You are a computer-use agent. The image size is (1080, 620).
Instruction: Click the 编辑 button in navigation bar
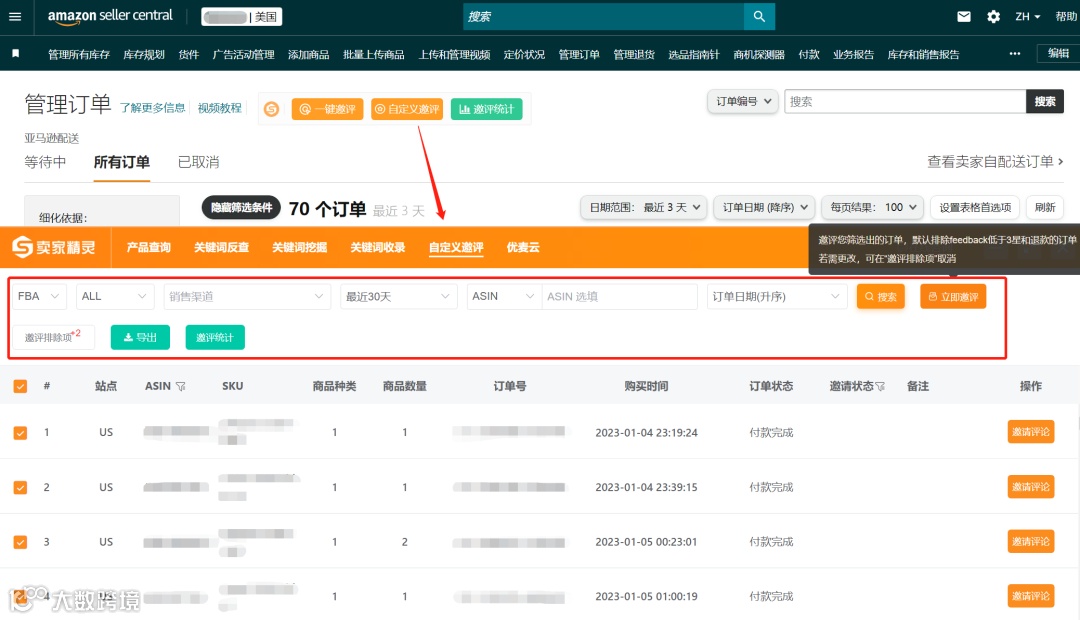1058,54
